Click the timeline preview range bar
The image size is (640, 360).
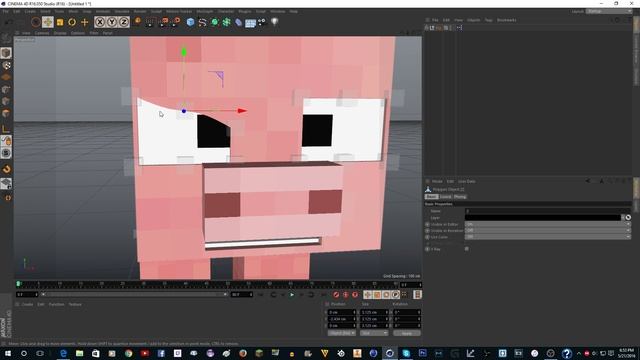(134, 294)
